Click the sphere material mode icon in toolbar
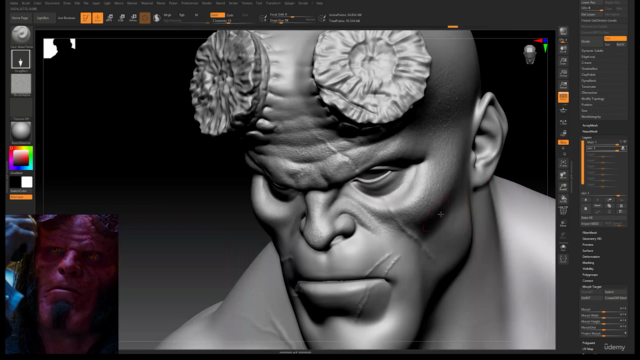This screenshot has height=360, width=640. (157, 18)
